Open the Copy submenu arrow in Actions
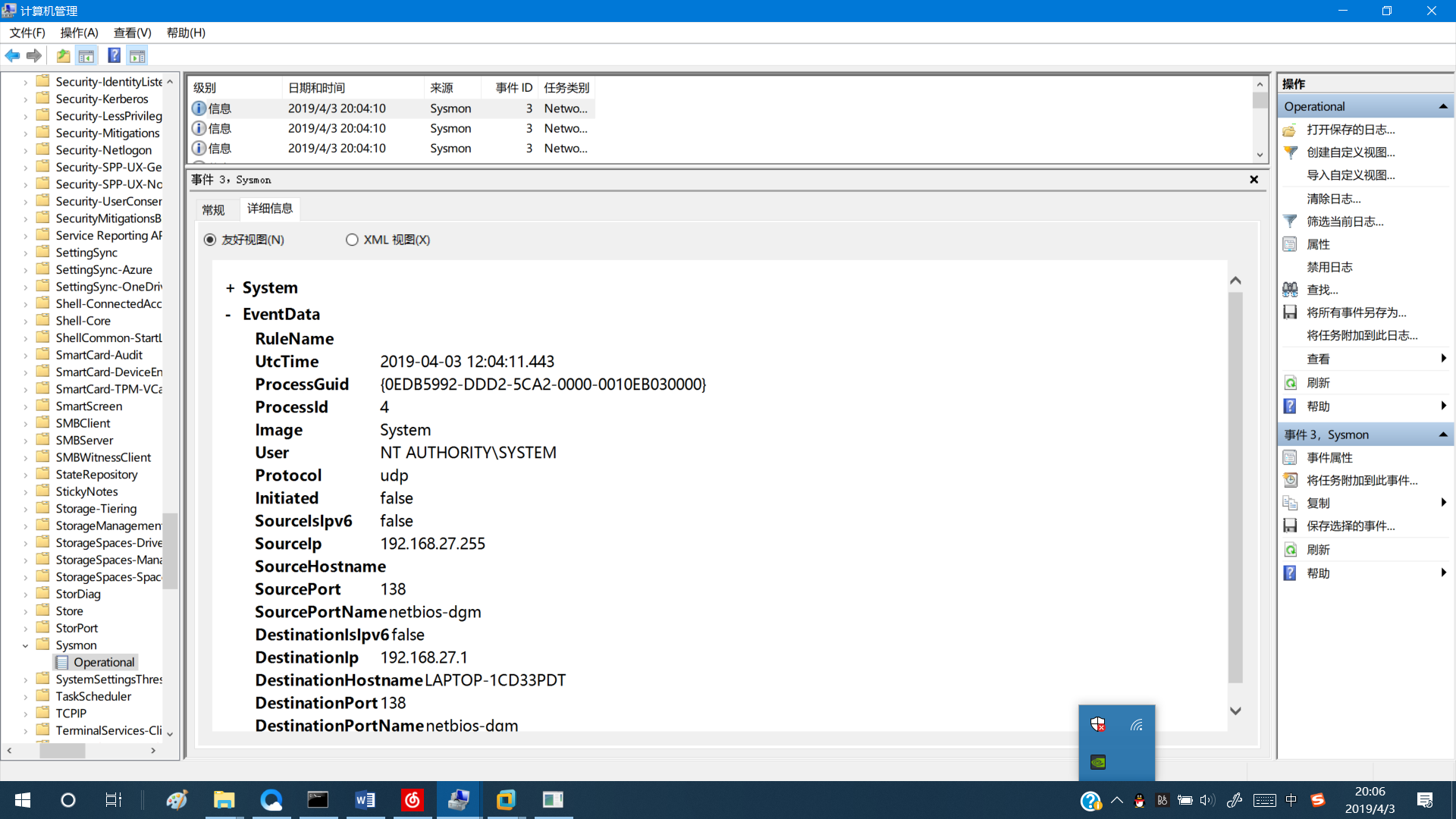 (1443, 502)
